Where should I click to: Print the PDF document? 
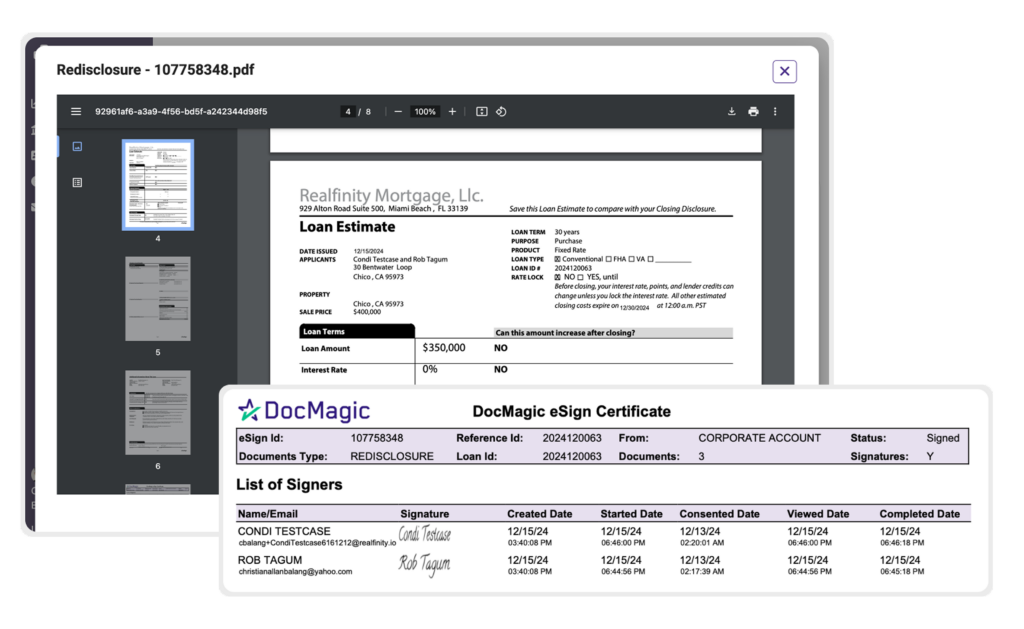tap(753, 112)
